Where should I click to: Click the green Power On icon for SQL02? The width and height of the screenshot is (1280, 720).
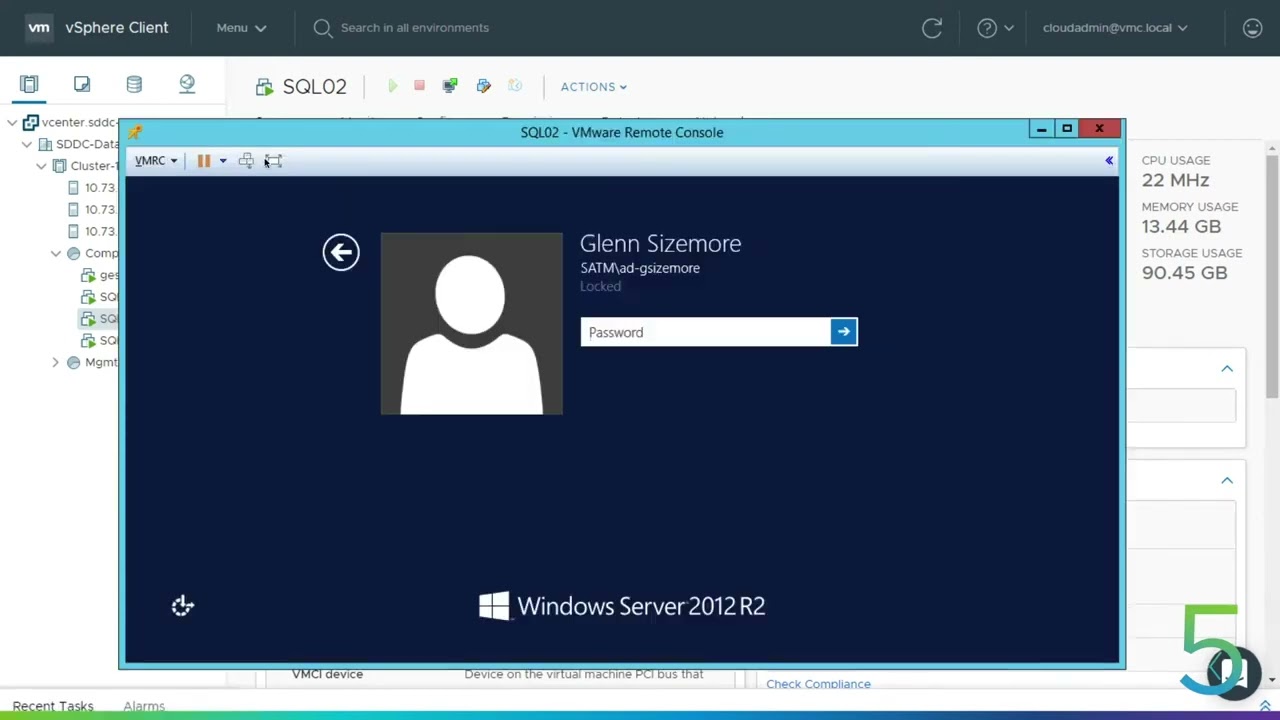click(392, 87)
